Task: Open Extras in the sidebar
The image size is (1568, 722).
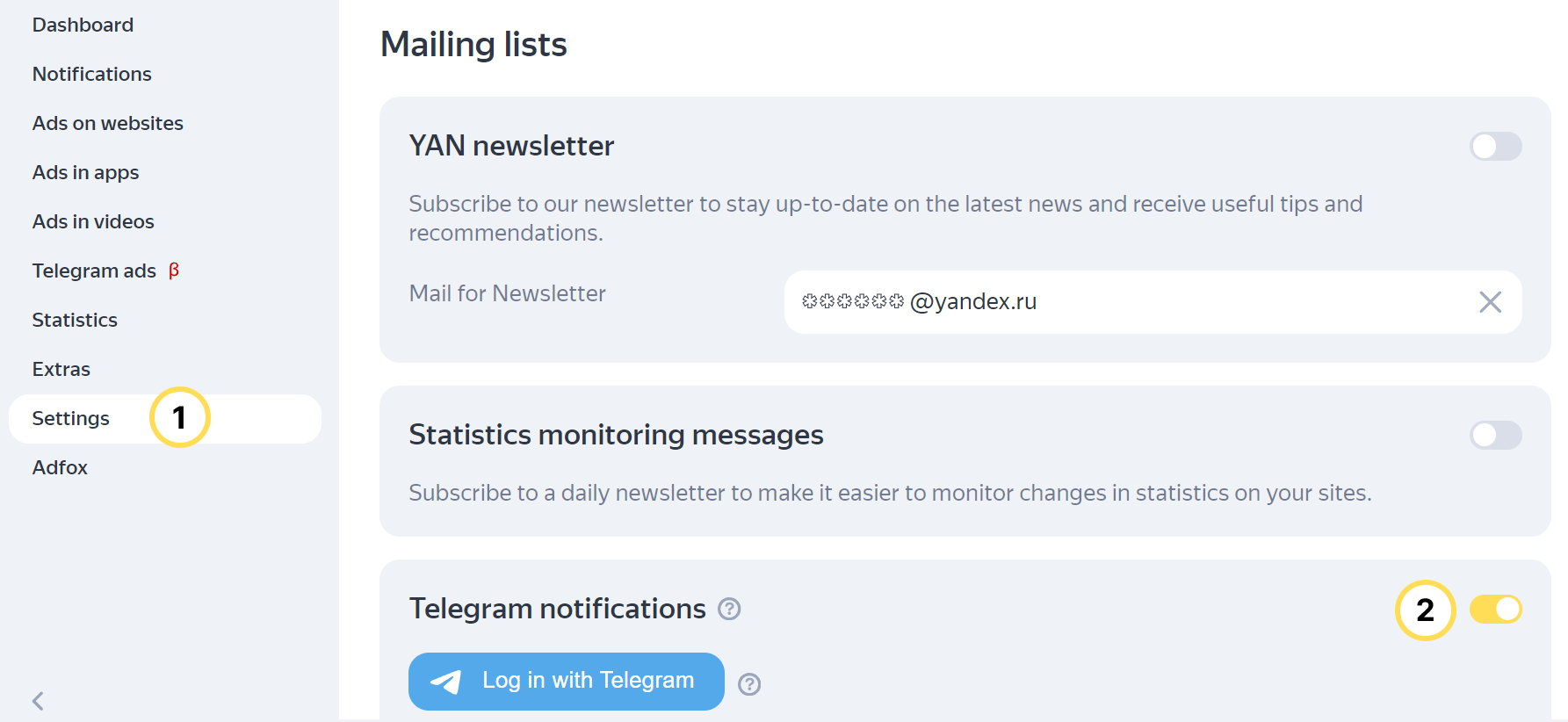Action: pos(61,369)
